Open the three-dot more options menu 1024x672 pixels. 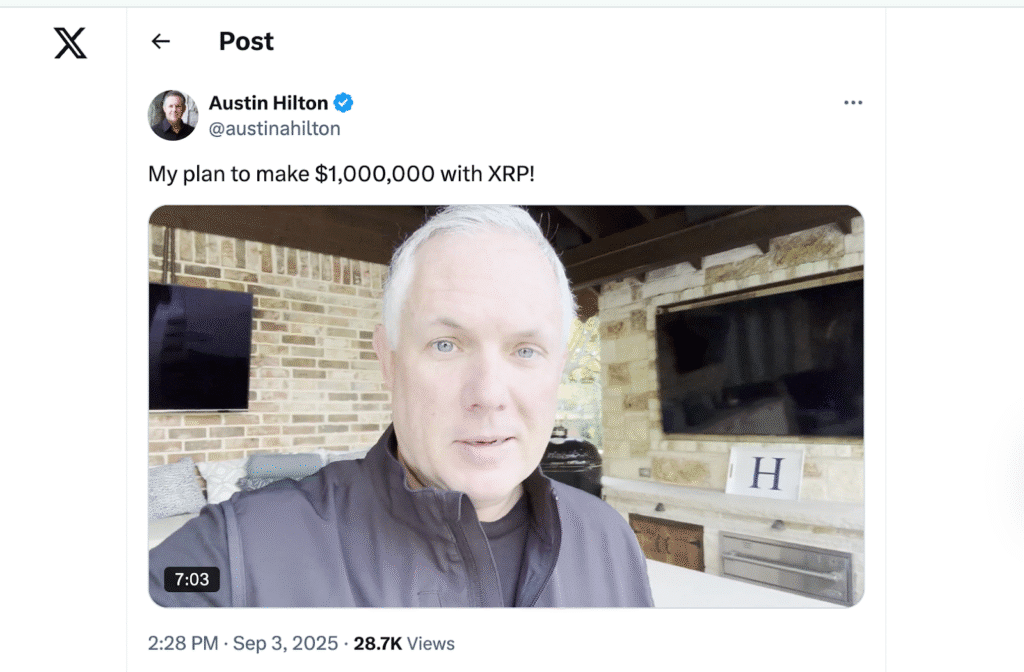click(853, 103)
